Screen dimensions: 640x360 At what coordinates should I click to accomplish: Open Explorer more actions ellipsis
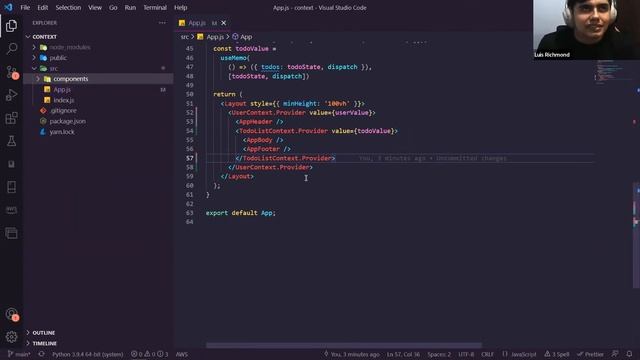pyautogui.click(x=162, y=23)
